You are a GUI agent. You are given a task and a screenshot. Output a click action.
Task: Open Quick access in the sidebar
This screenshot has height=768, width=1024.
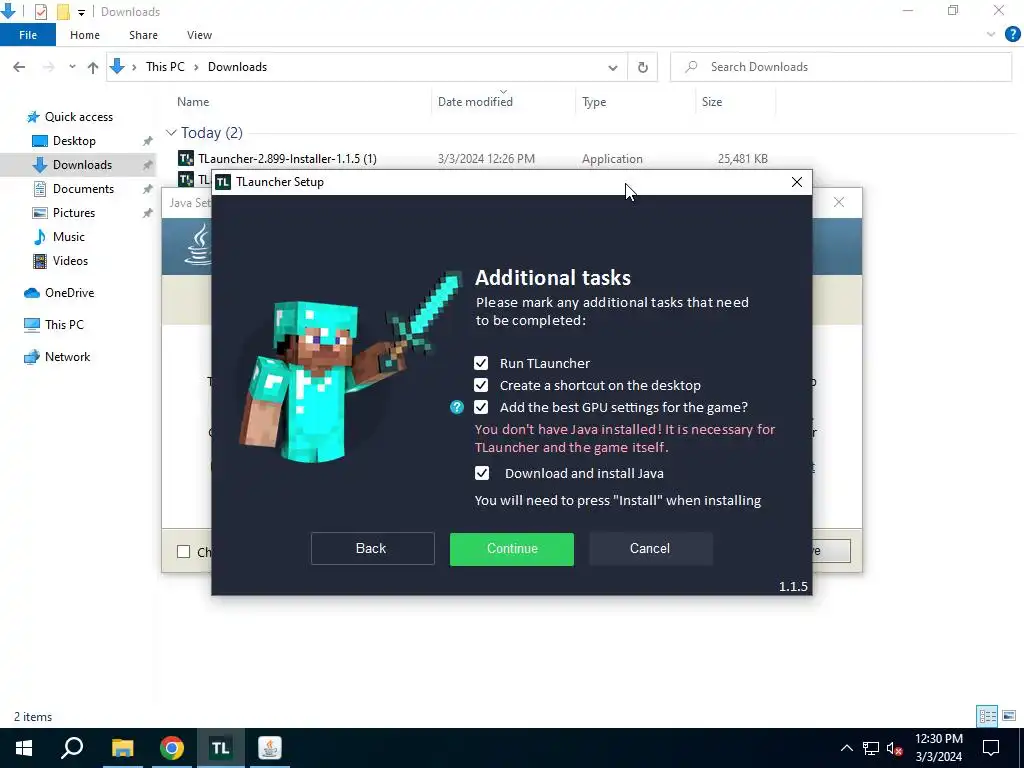pyautogui.click(x=78, y=117)
